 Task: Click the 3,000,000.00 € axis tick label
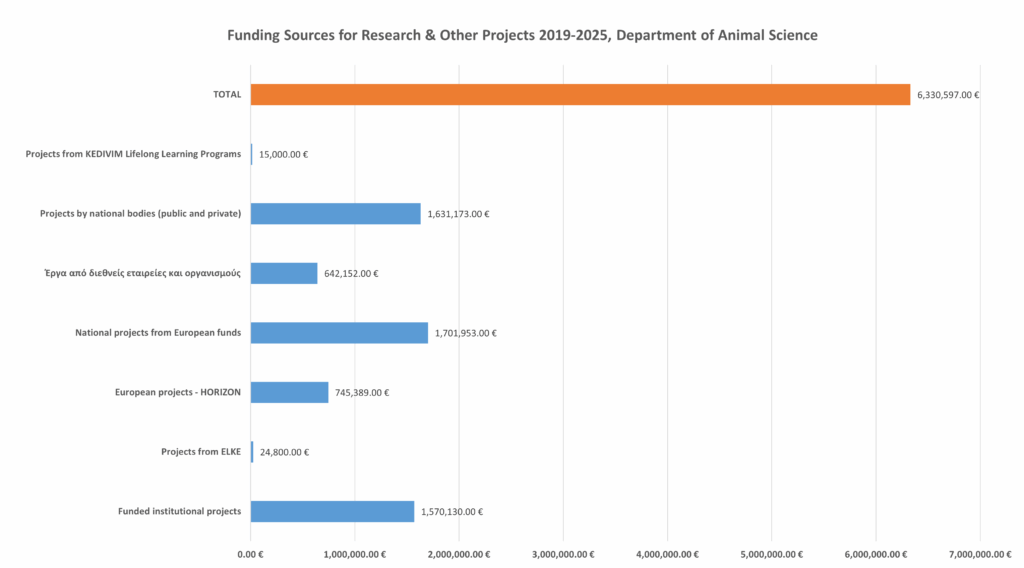pos(564,554)
